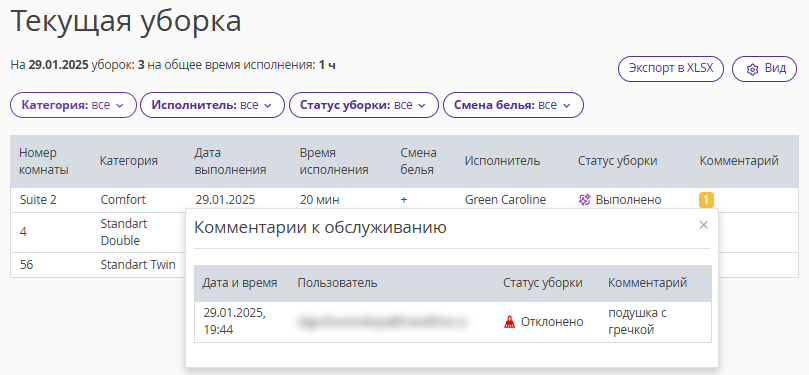Image resolution: width=809 pixels, height=375 pixels.
Task: Expand the Смена белья filter
Action: 513,105
